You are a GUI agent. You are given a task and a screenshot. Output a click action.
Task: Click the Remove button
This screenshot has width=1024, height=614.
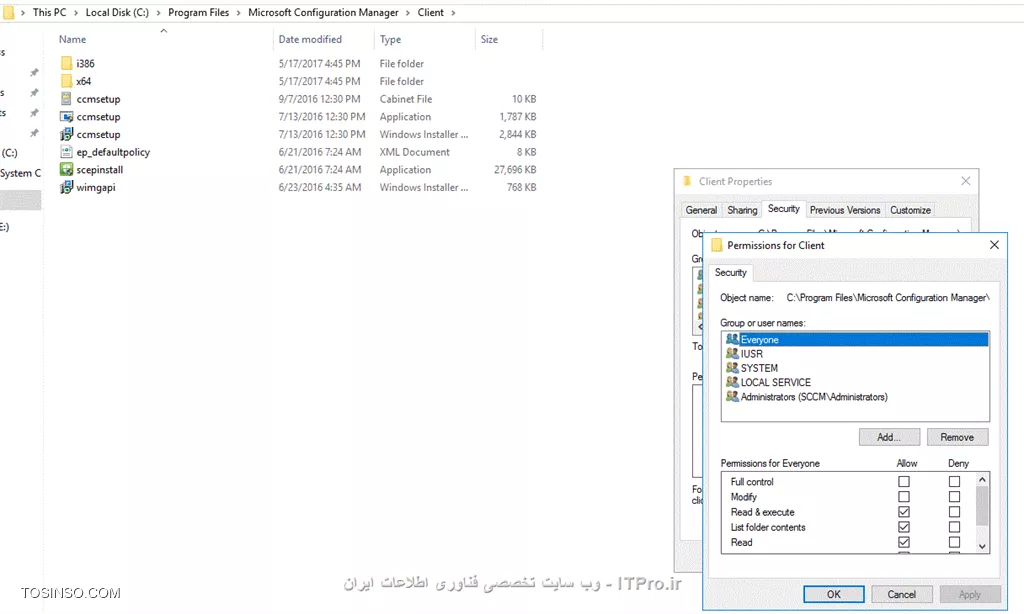pos(957,437)
